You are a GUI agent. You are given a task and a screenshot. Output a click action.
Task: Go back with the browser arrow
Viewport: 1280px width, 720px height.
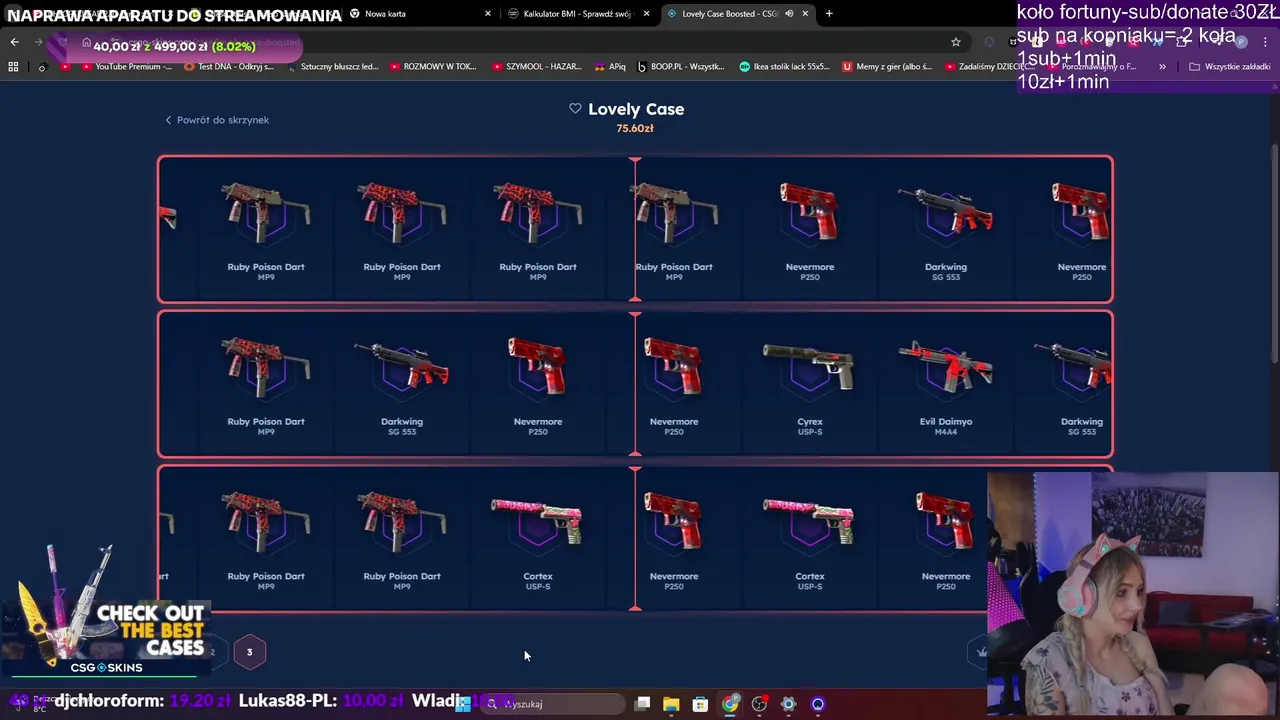[14, 42]
